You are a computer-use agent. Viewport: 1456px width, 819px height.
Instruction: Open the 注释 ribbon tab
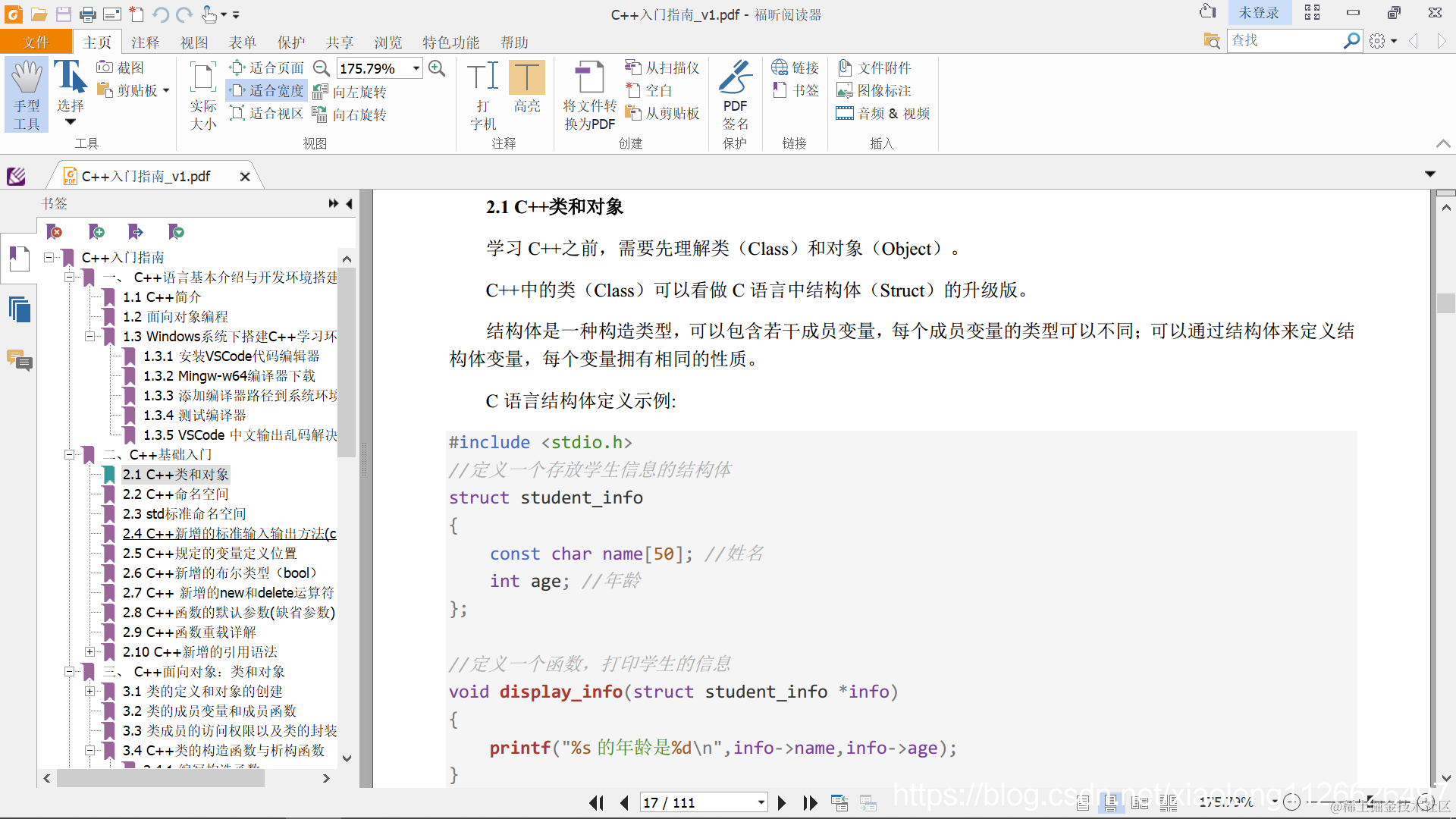[145, 42]
